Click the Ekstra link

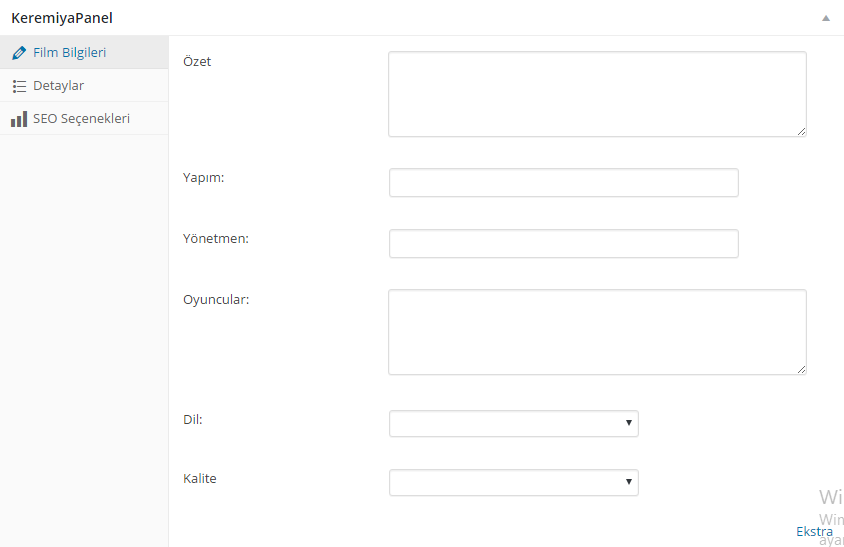pyautogui.click(x=814, y=531)
